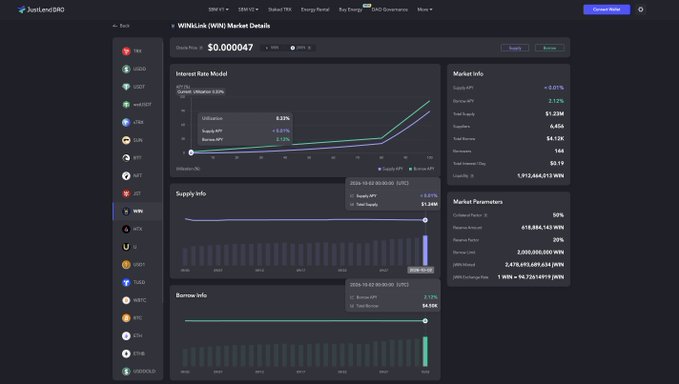679x384 pixels.
Task: Click Supply Info line chart endpoint marker
Action: coord(425,220)
